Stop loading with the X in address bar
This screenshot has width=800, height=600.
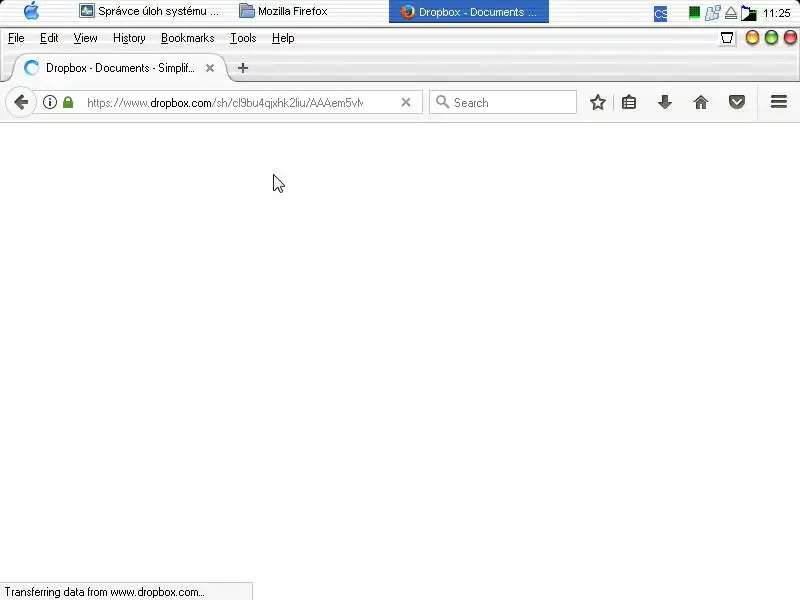(x=406, y=103)
